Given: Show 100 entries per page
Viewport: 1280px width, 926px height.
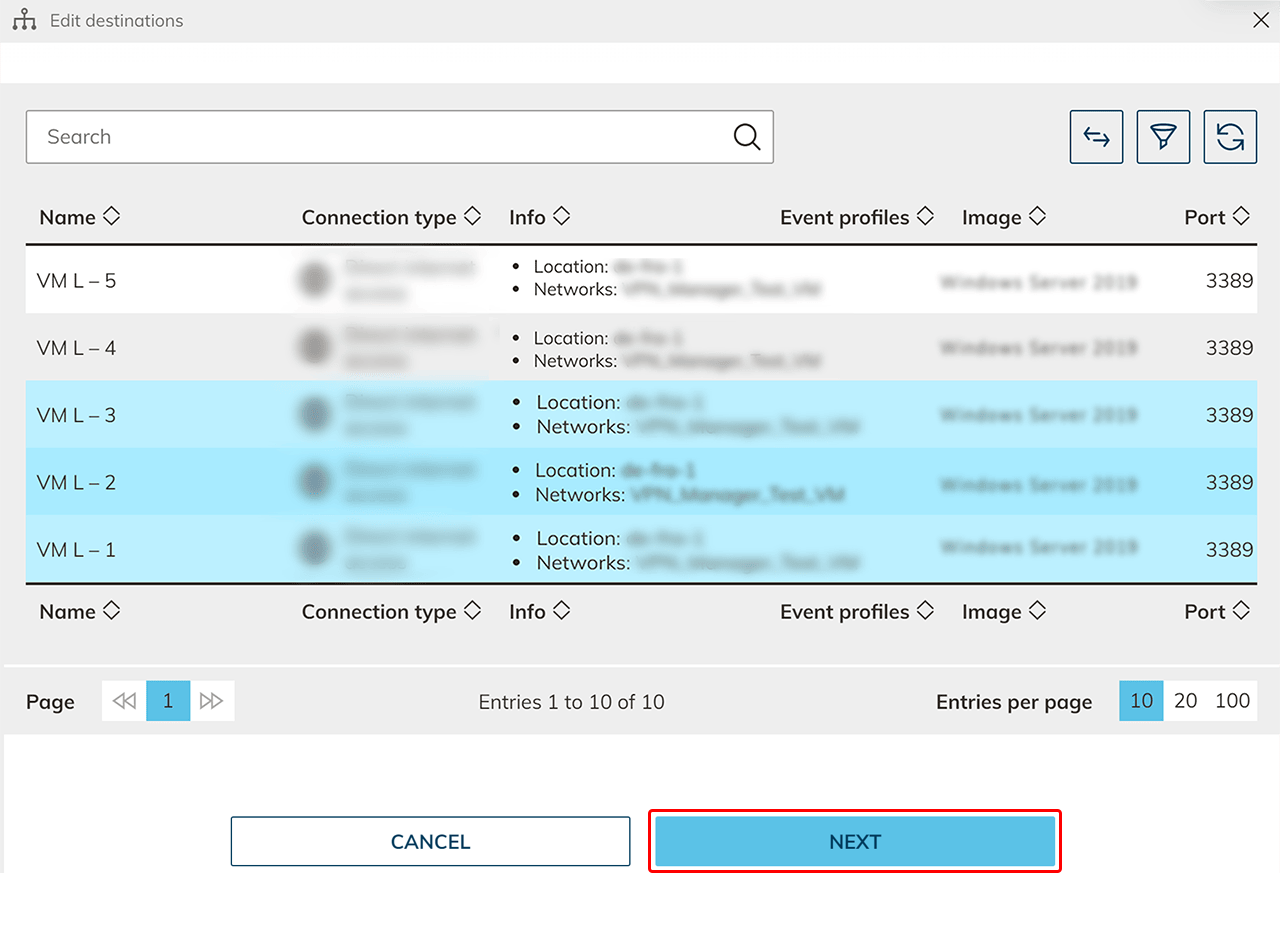Looking at the screenshot, I should coord(1232,701).
